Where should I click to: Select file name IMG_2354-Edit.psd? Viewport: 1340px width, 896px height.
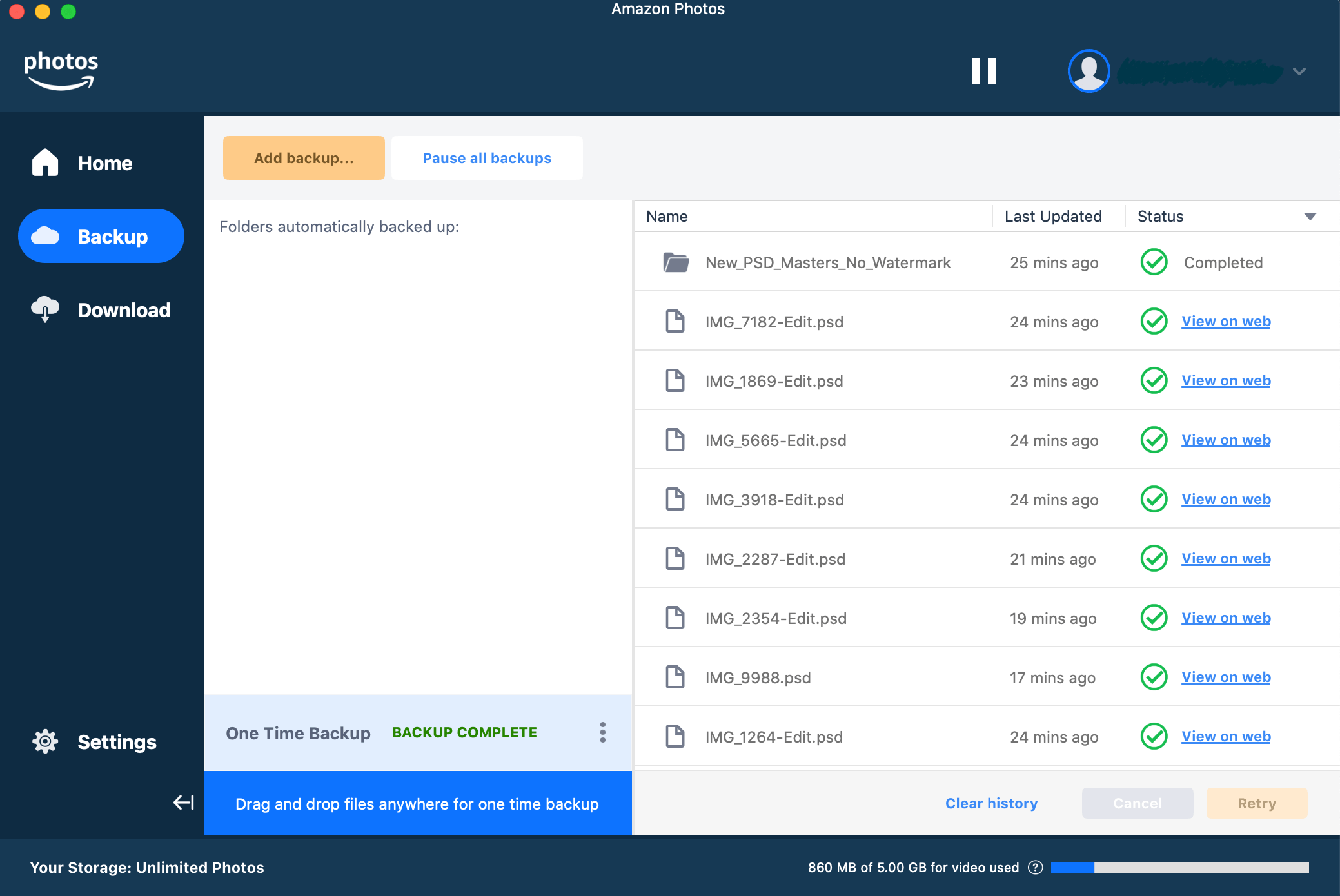coord(776,618)
